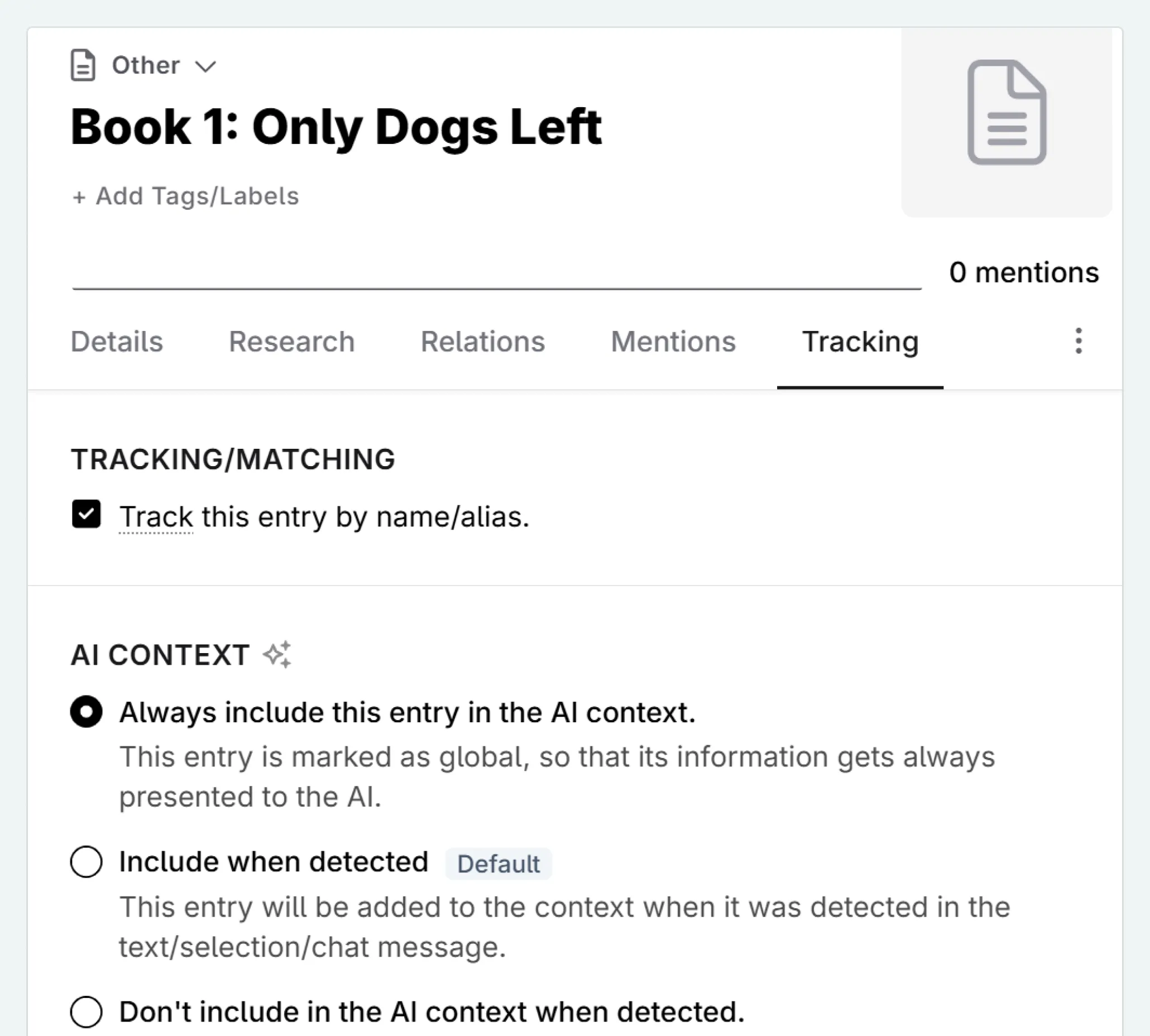This screenshot has height=1036, width=1150.
Task: Click the sparkles icon next to AI CONTEXT
Action: point(279,655)
